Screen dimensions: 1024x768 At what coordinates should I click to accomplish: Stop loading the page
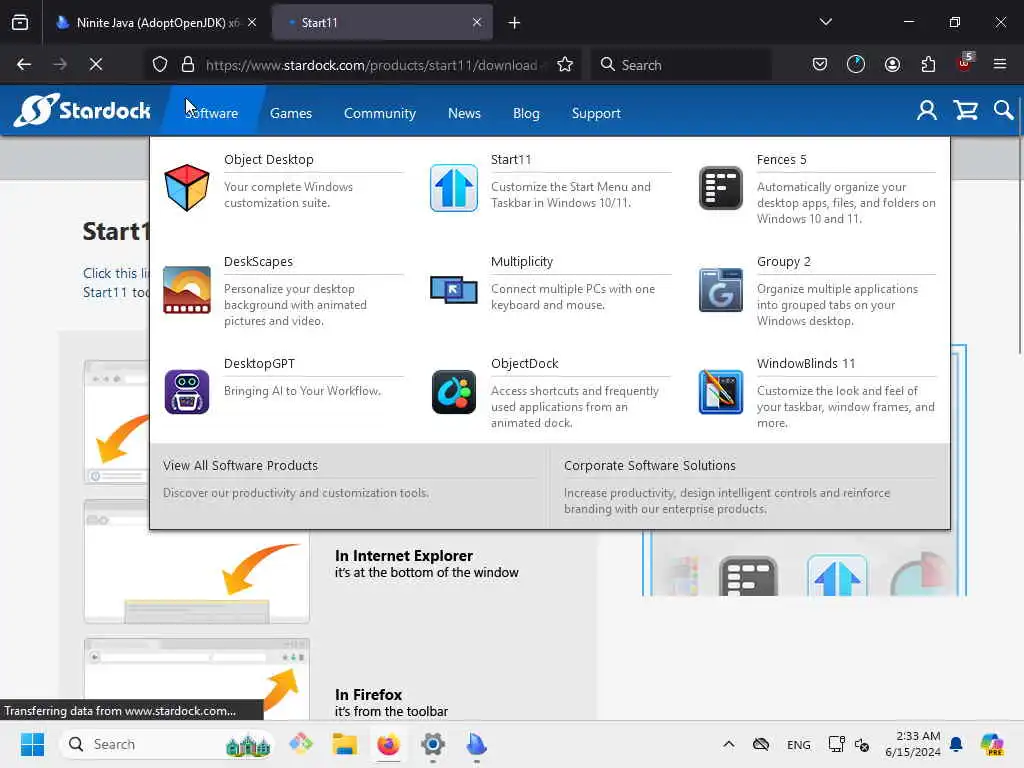click(96, 64)
